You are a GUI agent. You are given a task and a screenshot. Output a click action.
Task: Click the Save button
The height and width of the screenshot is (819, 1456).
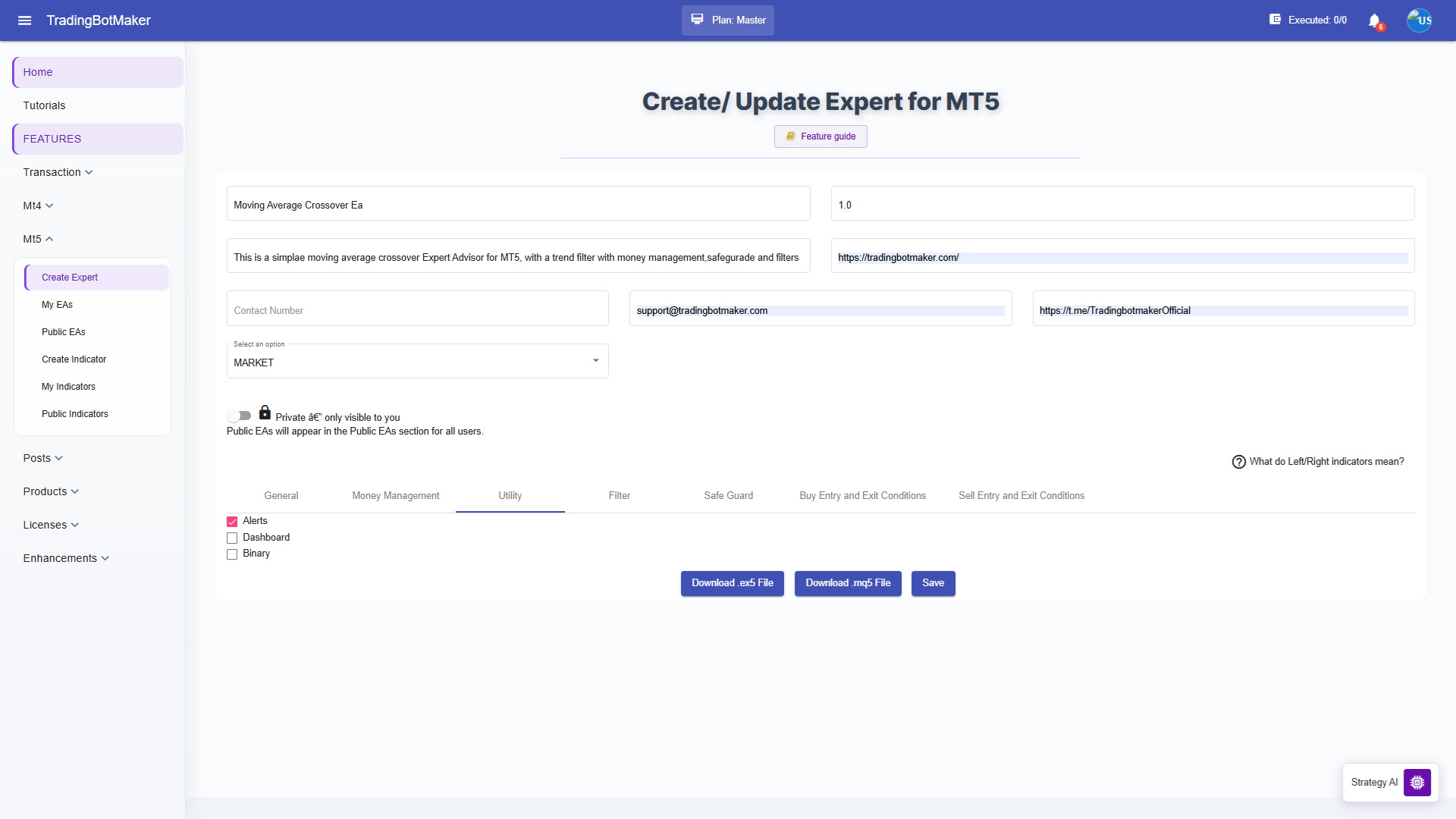click(934, 583)
